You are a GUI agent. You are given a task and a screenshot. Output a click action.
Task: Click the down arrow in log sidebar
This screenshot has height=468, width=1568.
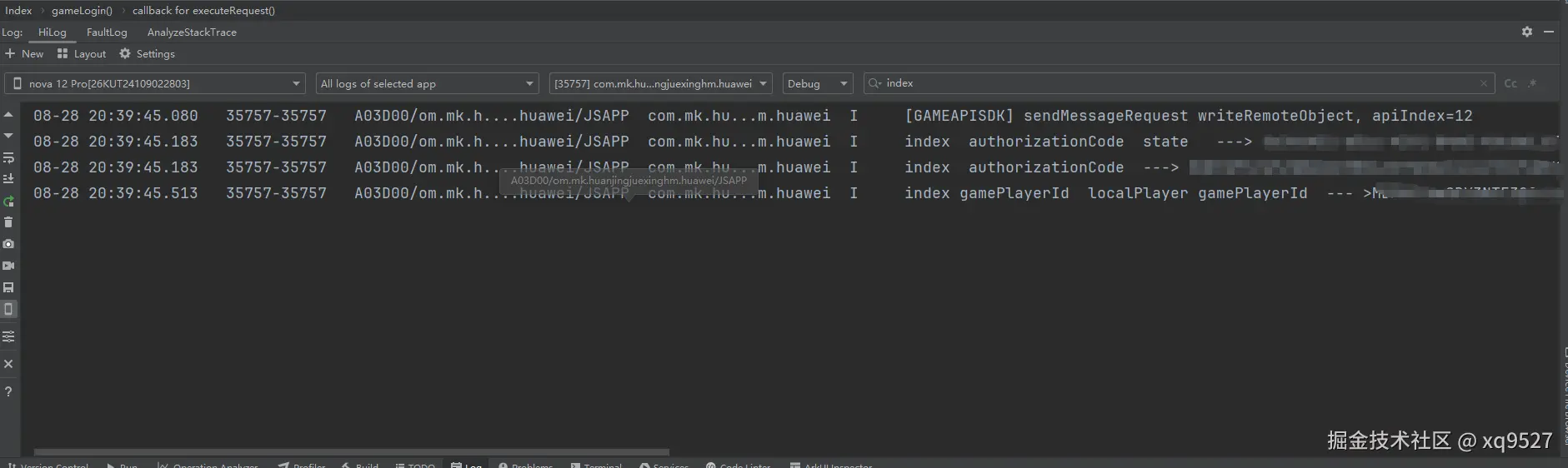[x=8, y=136]
